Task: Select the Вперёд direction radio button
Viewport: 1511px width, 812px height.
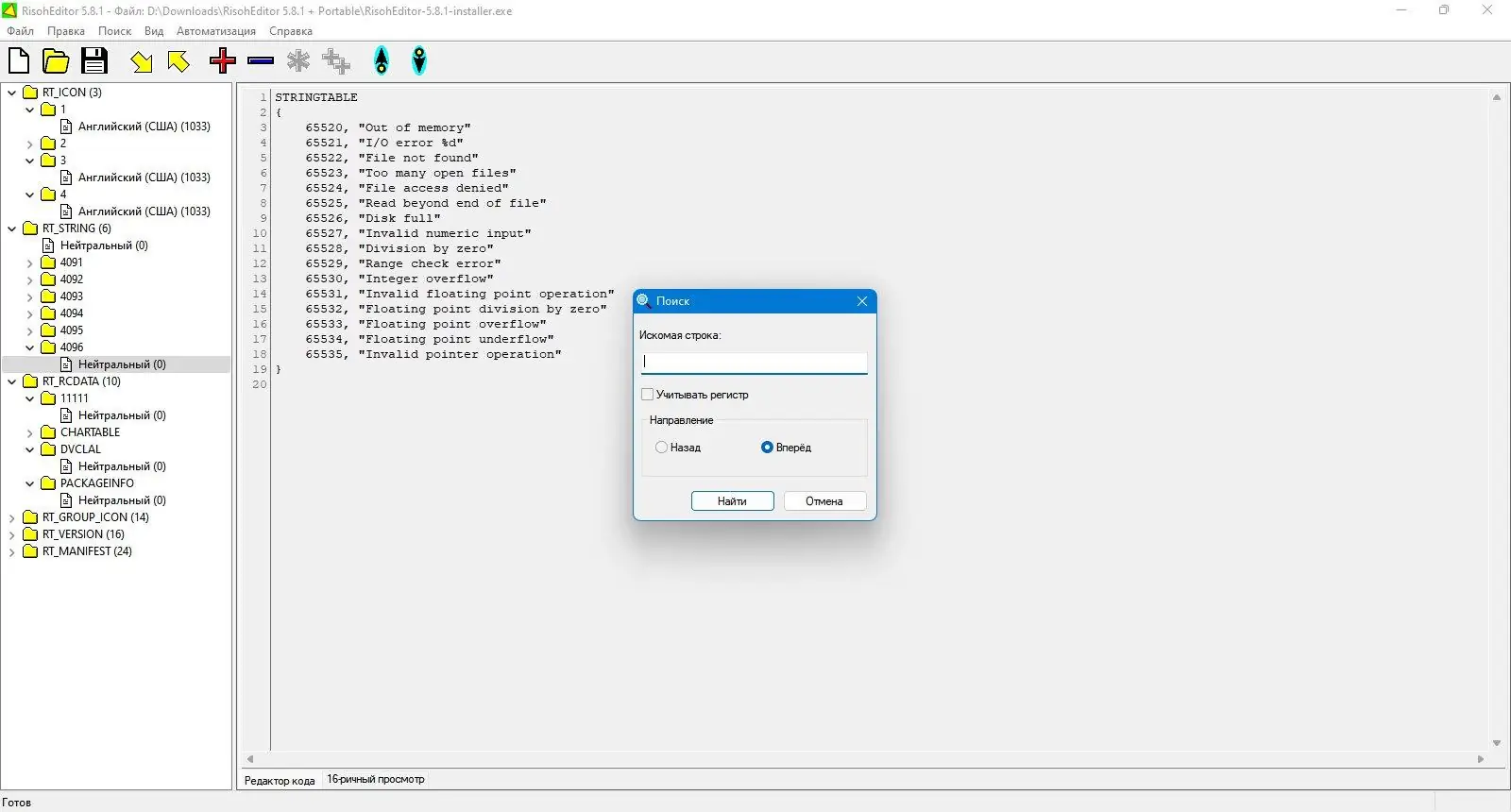Action: (x=767, y=448)
